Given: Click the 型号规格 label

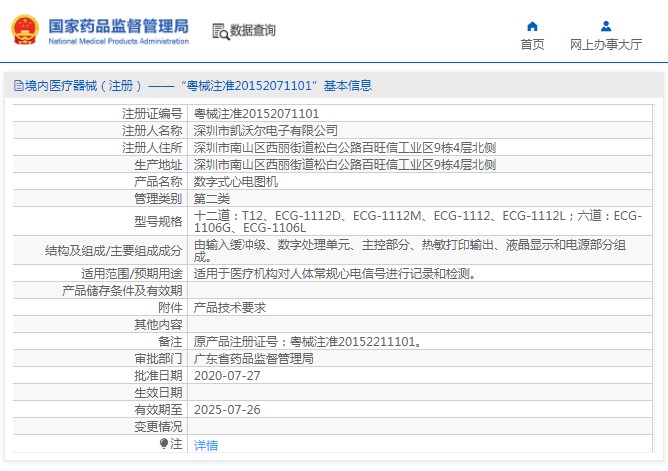Looking at the screenshot, I should 158,221.
